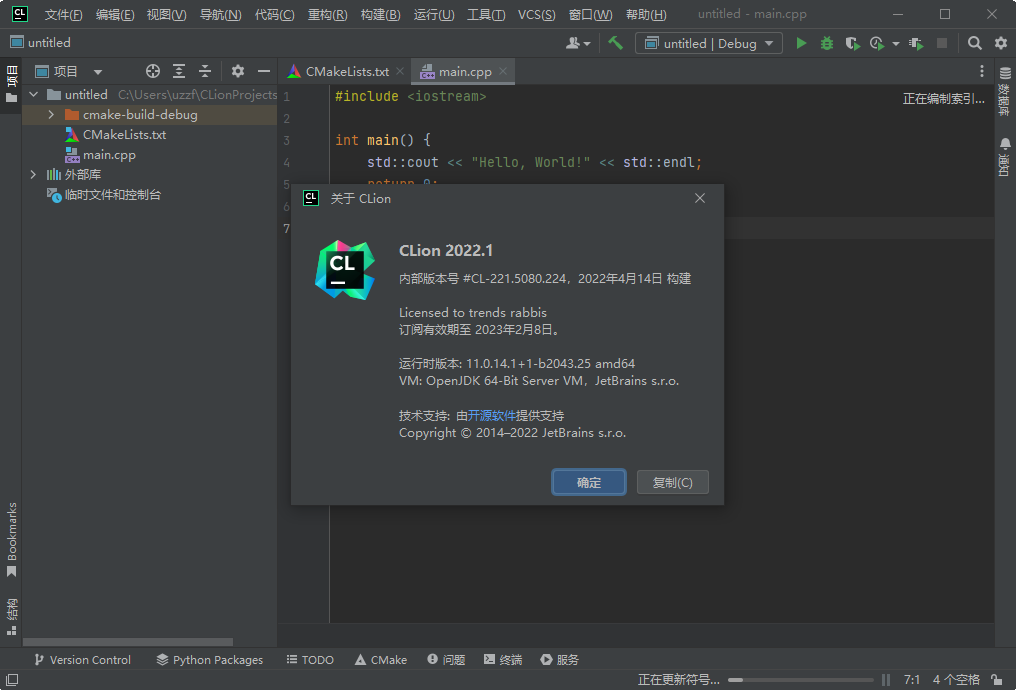
Task: Collapse the untitled project root node
Action: click(x=34, y=95)
